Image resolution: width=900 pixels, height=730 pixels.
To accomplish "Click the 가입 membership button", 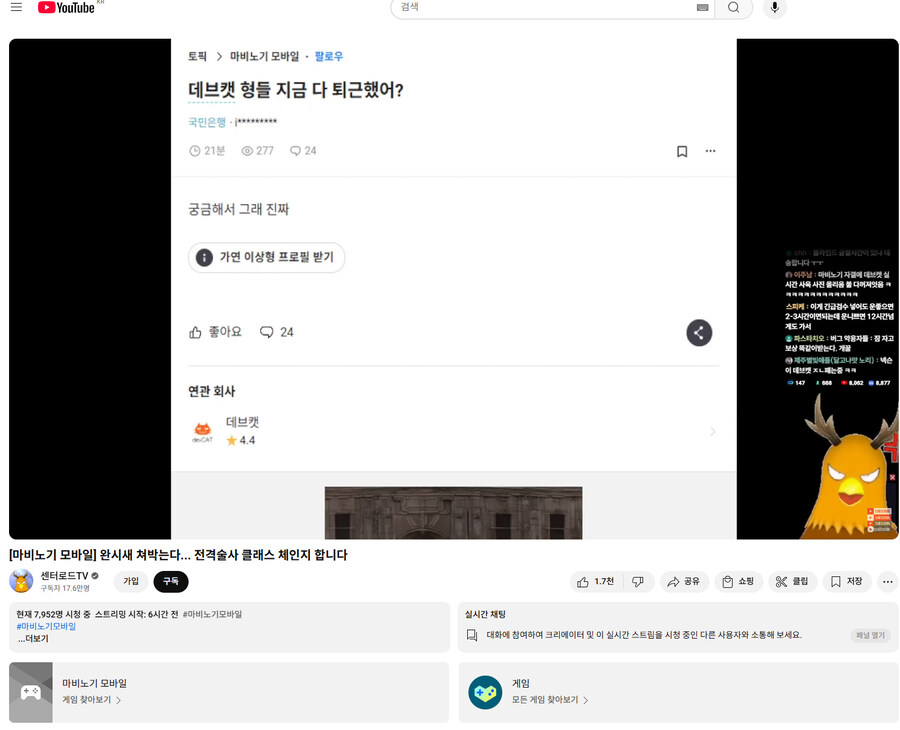I will pos(131,581).
